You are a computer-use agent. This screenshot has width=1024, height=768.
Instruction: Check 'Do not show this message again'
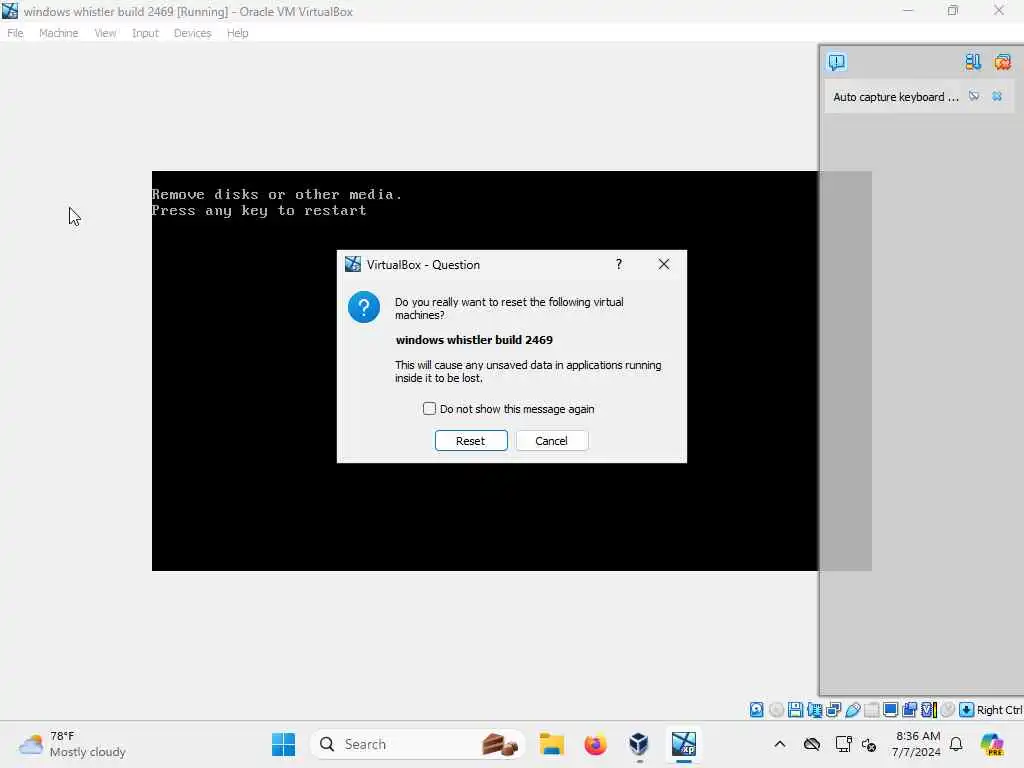point(429,409)
